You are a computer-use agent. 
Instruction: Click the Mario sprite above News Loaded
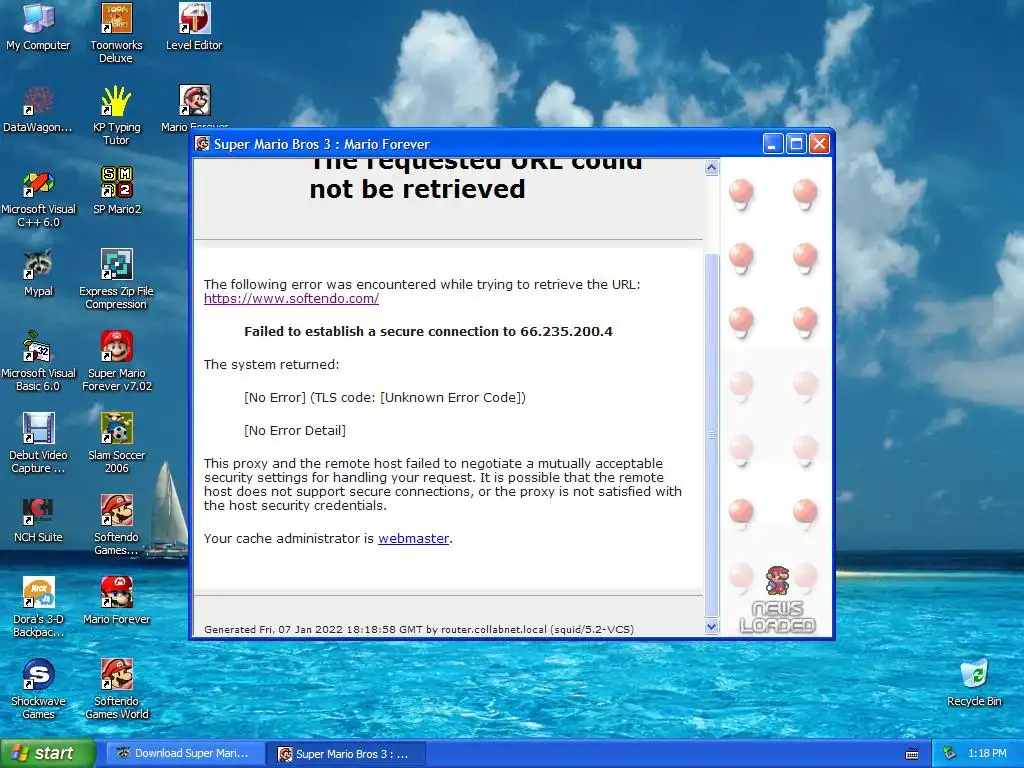point(777,581)
